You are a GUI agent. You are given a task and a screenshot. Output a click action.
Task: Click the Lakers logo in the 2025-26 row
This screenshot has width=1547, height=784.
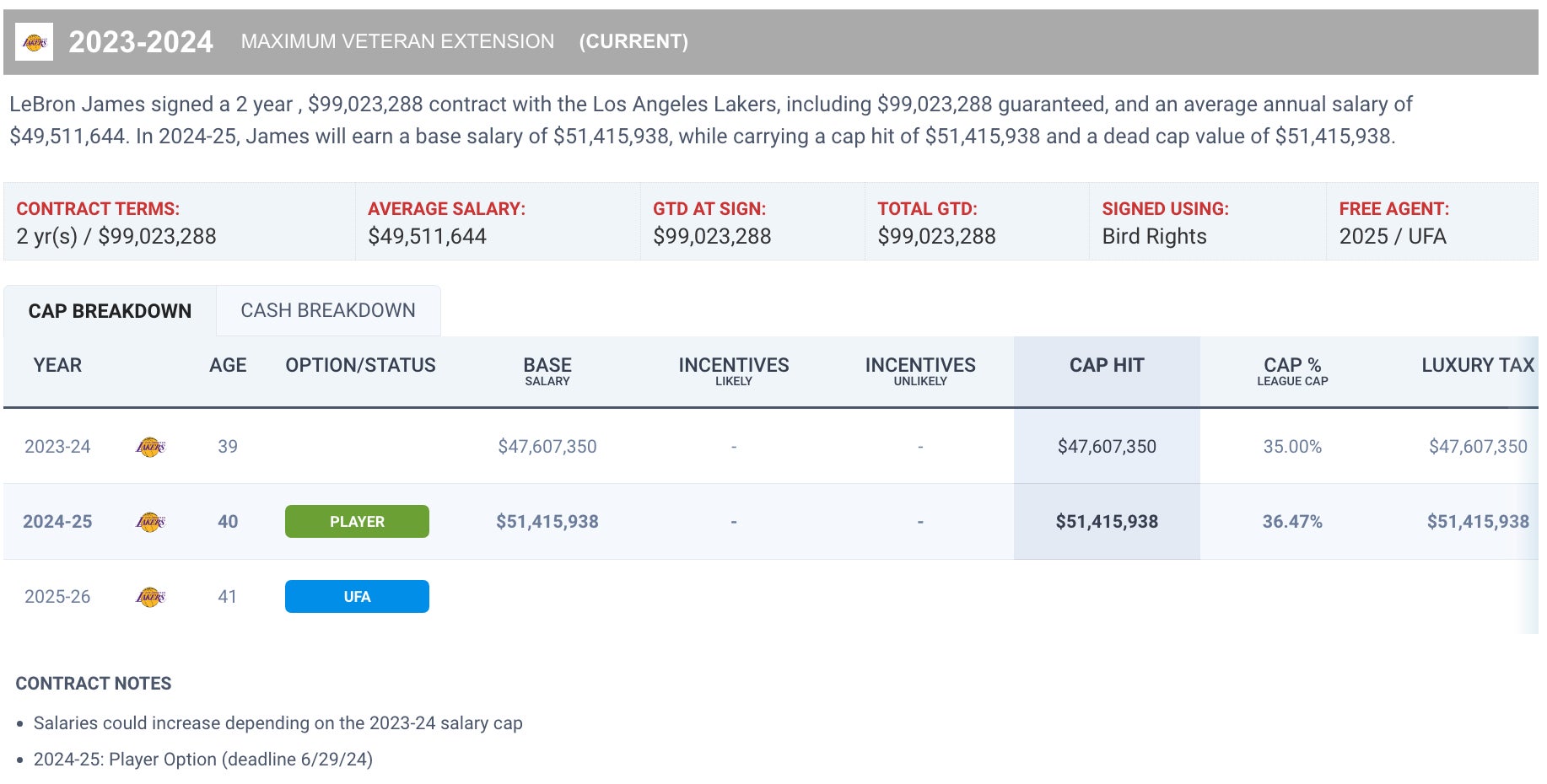[150, 597]
